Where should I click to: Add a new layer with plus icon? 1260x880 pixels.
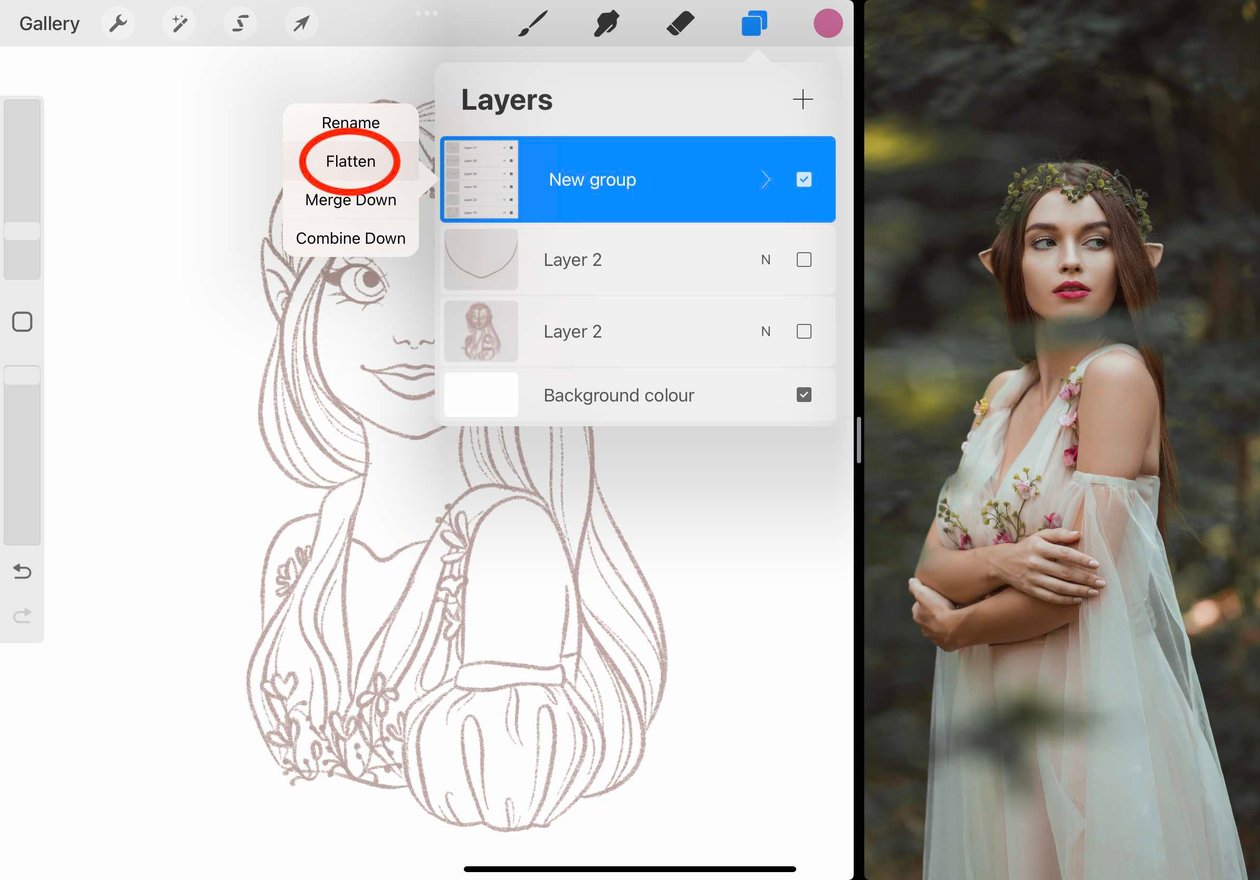[x=802, y=99]
